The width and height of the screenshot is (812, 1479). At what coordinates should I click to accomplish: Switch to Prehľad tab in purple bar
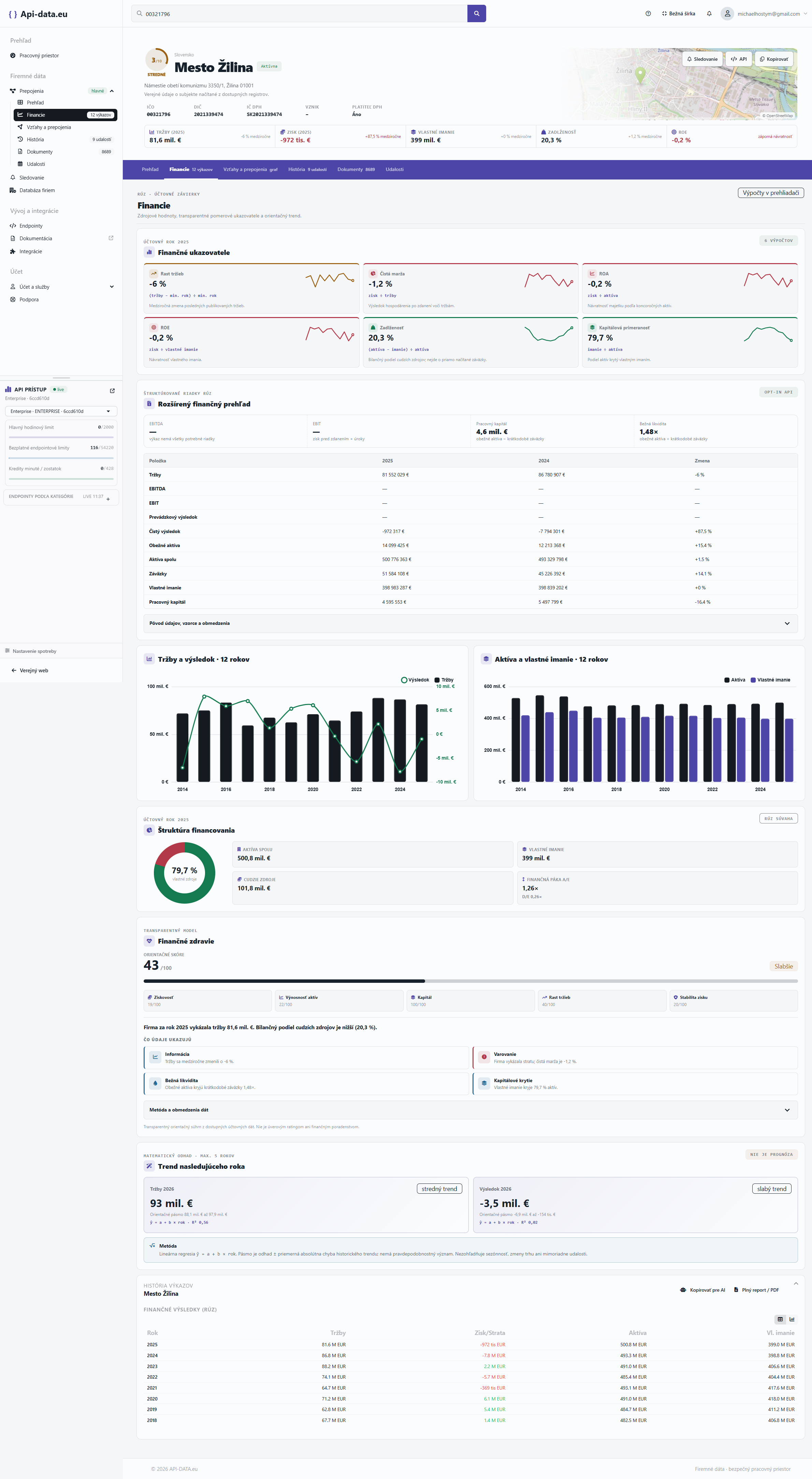pyautogui.click(x=150, y=169)
